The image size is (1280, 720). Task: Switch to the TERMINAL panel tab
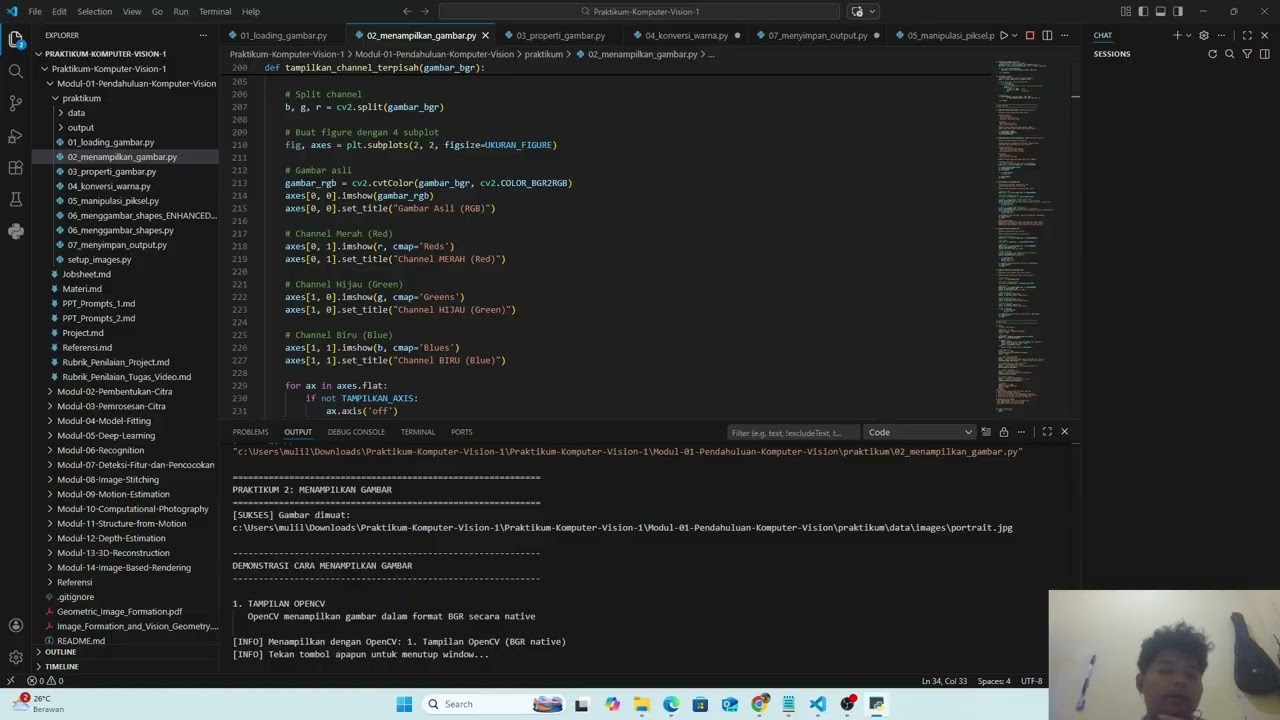click(x=418, y=432)
